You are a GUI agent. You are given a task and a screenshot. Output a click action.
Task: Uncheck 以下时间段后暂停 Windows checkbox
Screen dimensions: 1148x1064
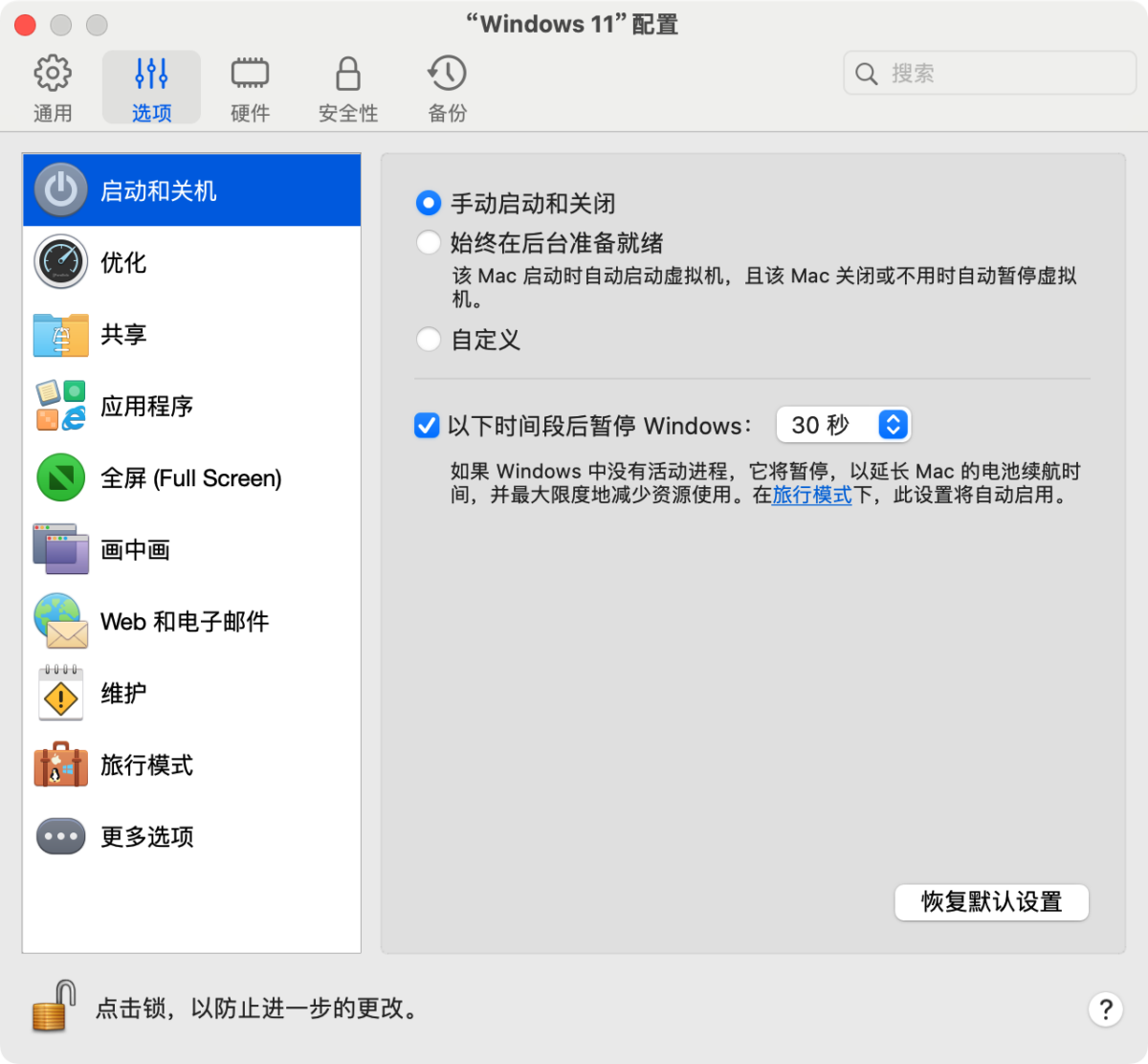pyautogui.click(x=427, y=425)
